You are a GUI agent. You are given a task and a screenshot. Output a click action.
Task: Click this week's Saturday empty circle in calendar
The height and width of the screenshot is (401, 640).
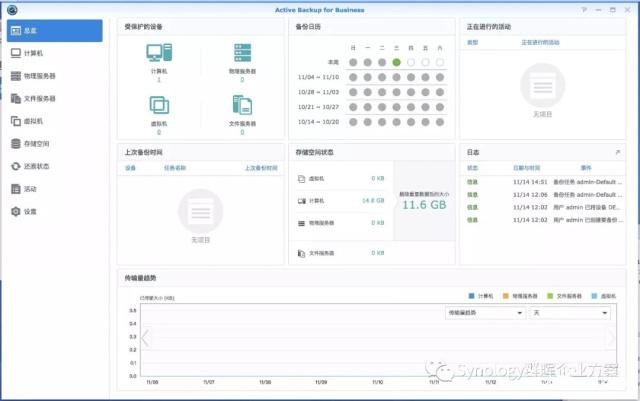[x=440, y=62]
